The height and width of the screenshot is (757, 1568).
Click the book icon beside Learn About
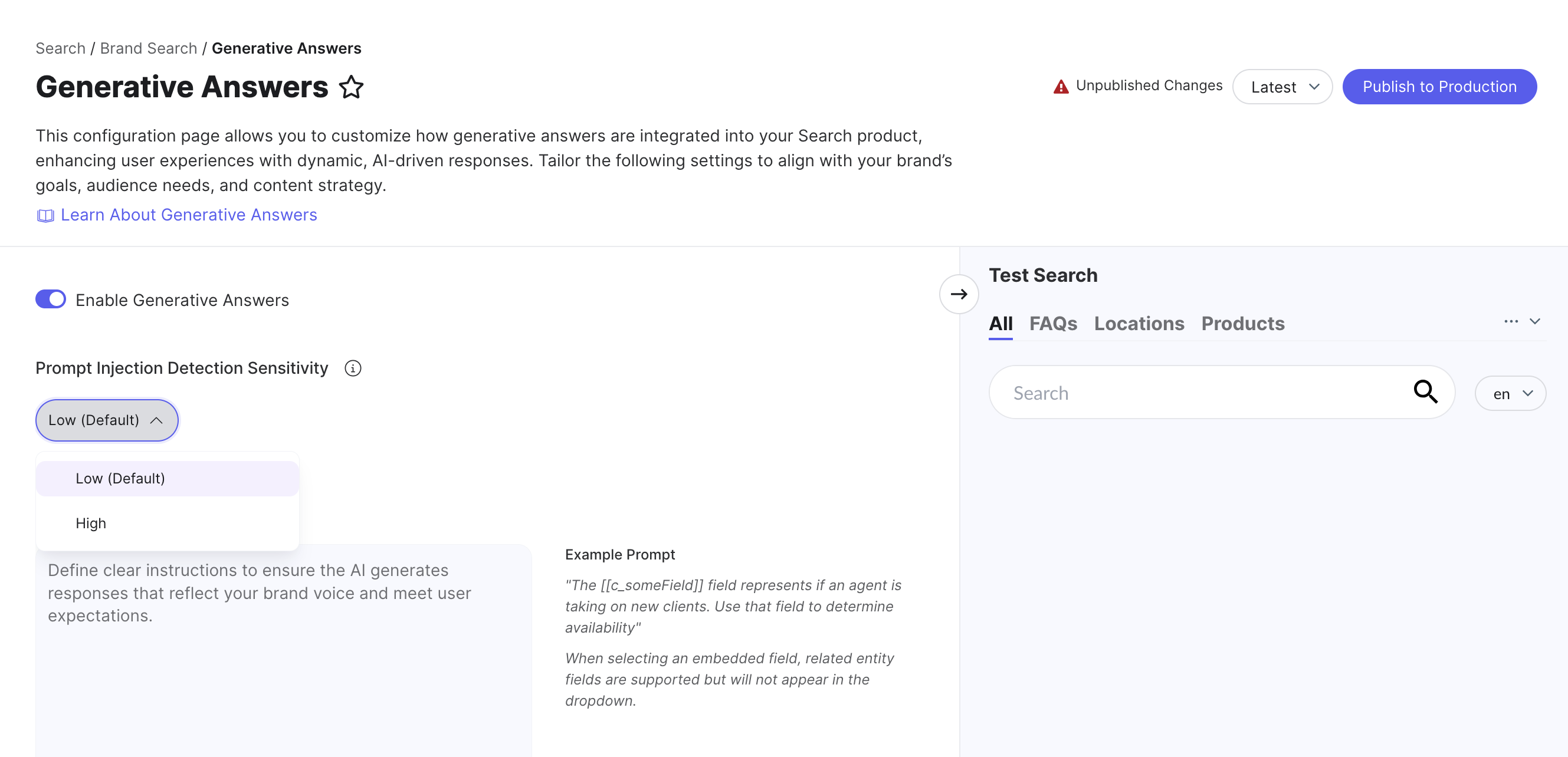45,215
